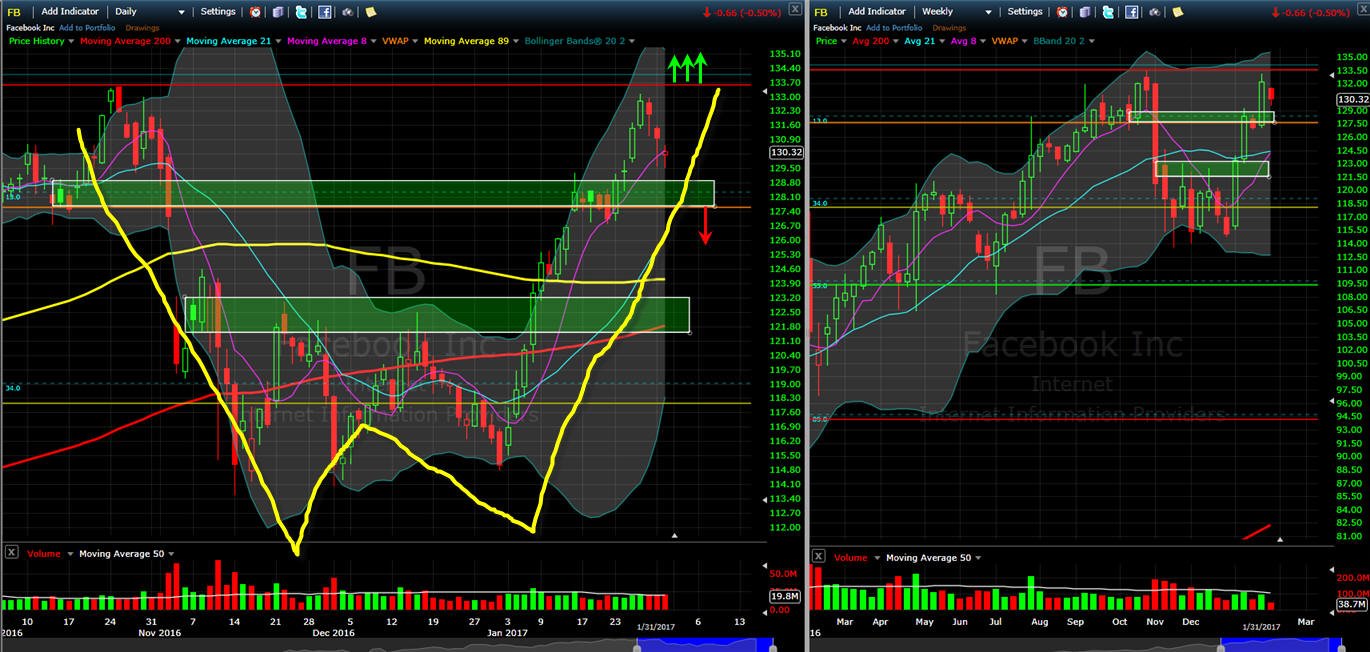This screenshot has width=1370, height=652.
Task: Click the alarm clock icon on the daily chart
Action: coord(255,12)
